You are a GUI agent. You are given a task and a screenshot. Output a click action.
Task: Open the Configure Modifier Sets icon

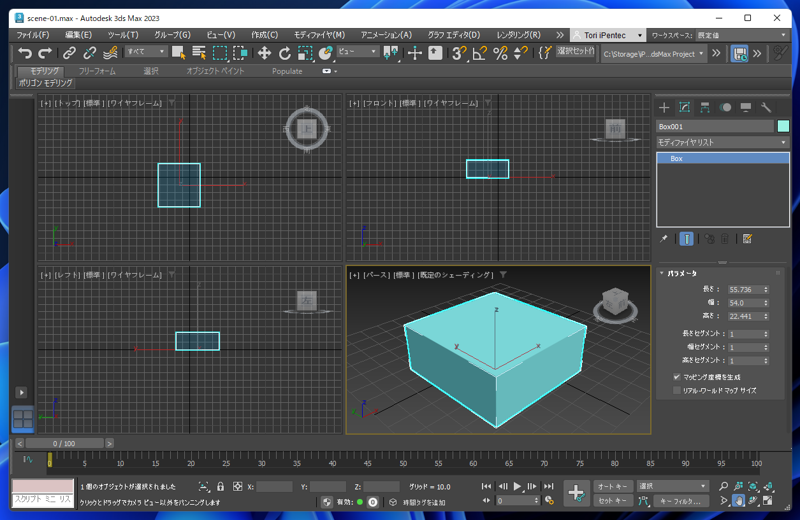tap(747, 238)
